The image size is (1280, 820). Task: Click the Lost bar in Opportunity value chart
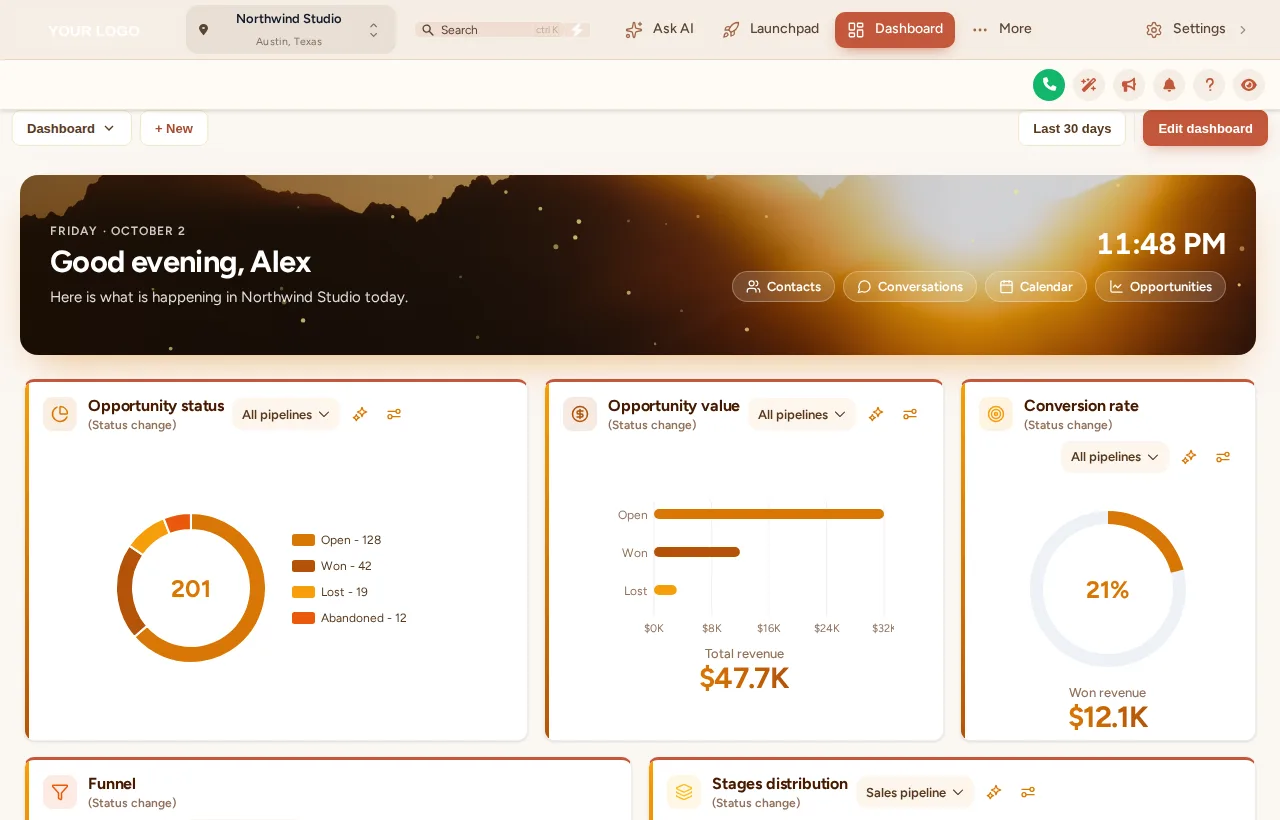[665, 590]
